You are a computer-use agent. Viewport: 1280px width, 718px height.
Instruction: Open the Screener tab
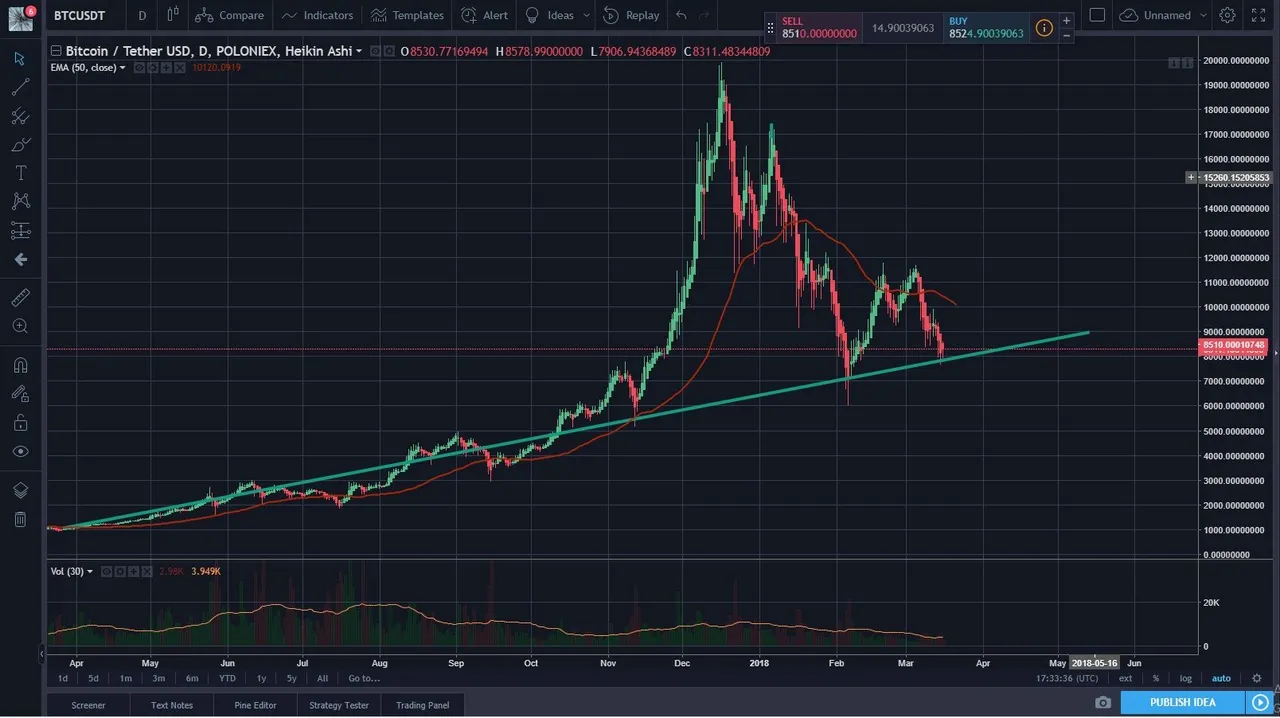tap(88, 705)
